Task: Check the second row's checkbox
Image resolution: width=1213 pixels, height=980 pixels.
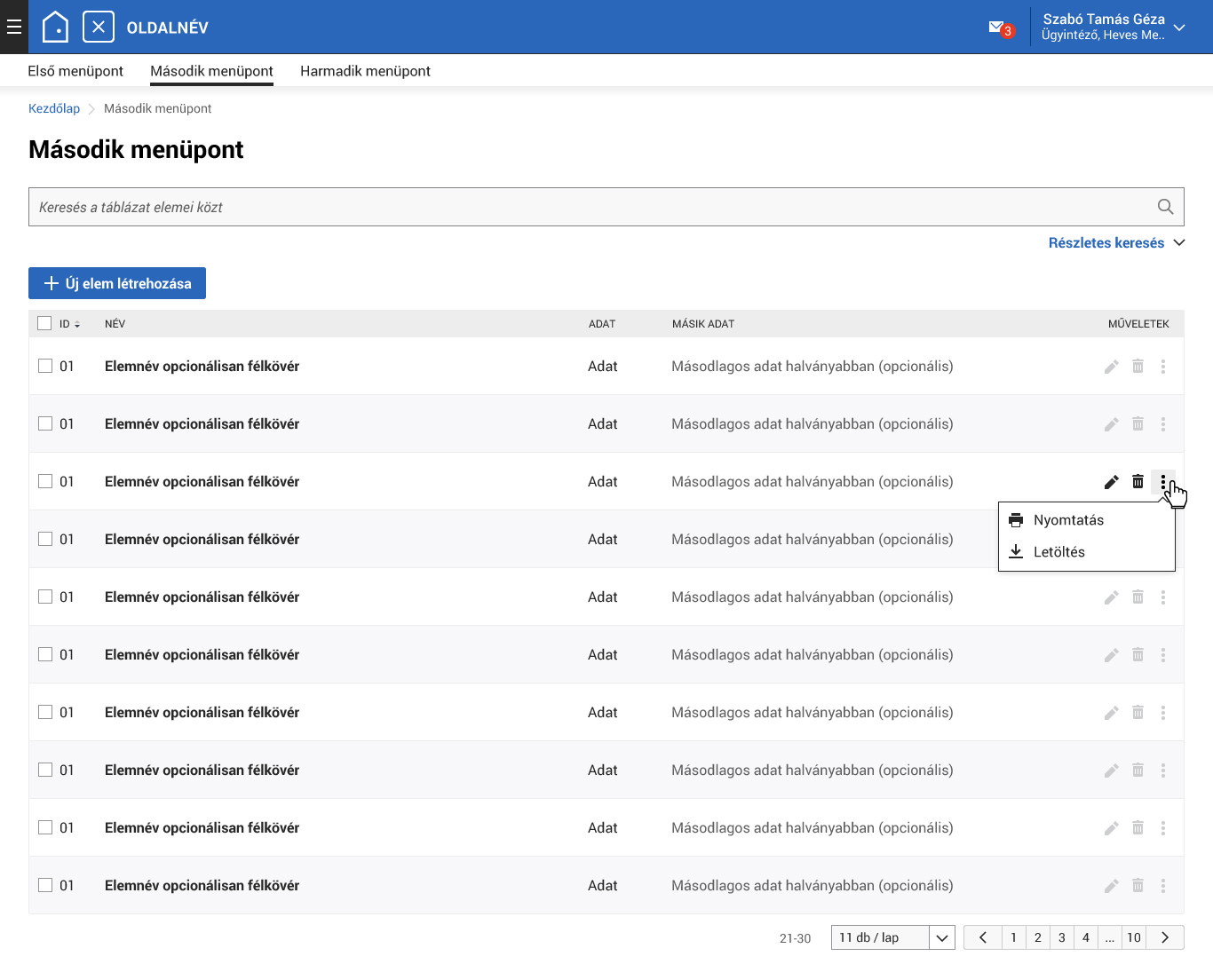Action: click(45, 423)
